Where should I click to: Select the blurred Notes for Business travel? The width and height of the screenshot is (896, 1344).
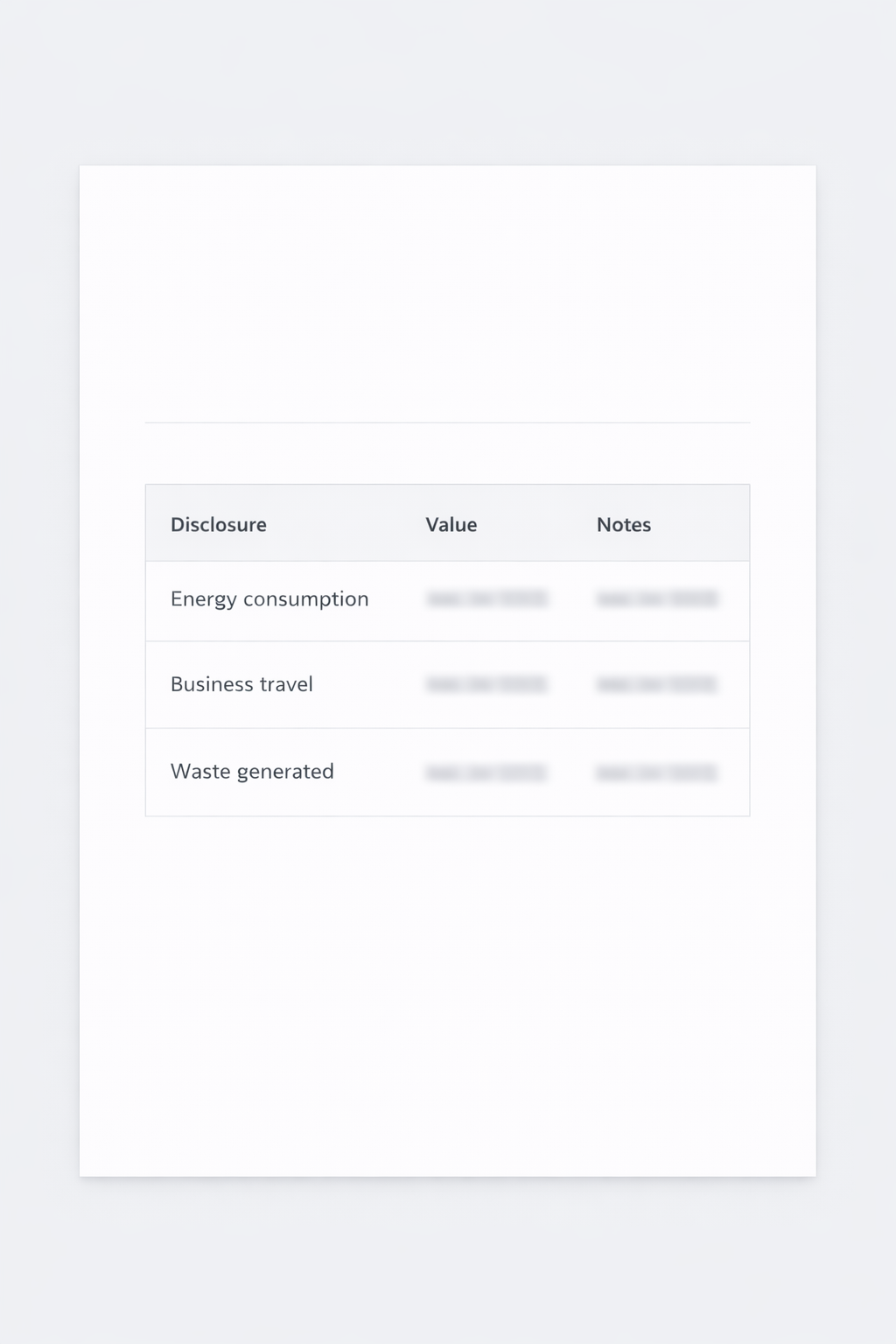(x=657, y=684)
